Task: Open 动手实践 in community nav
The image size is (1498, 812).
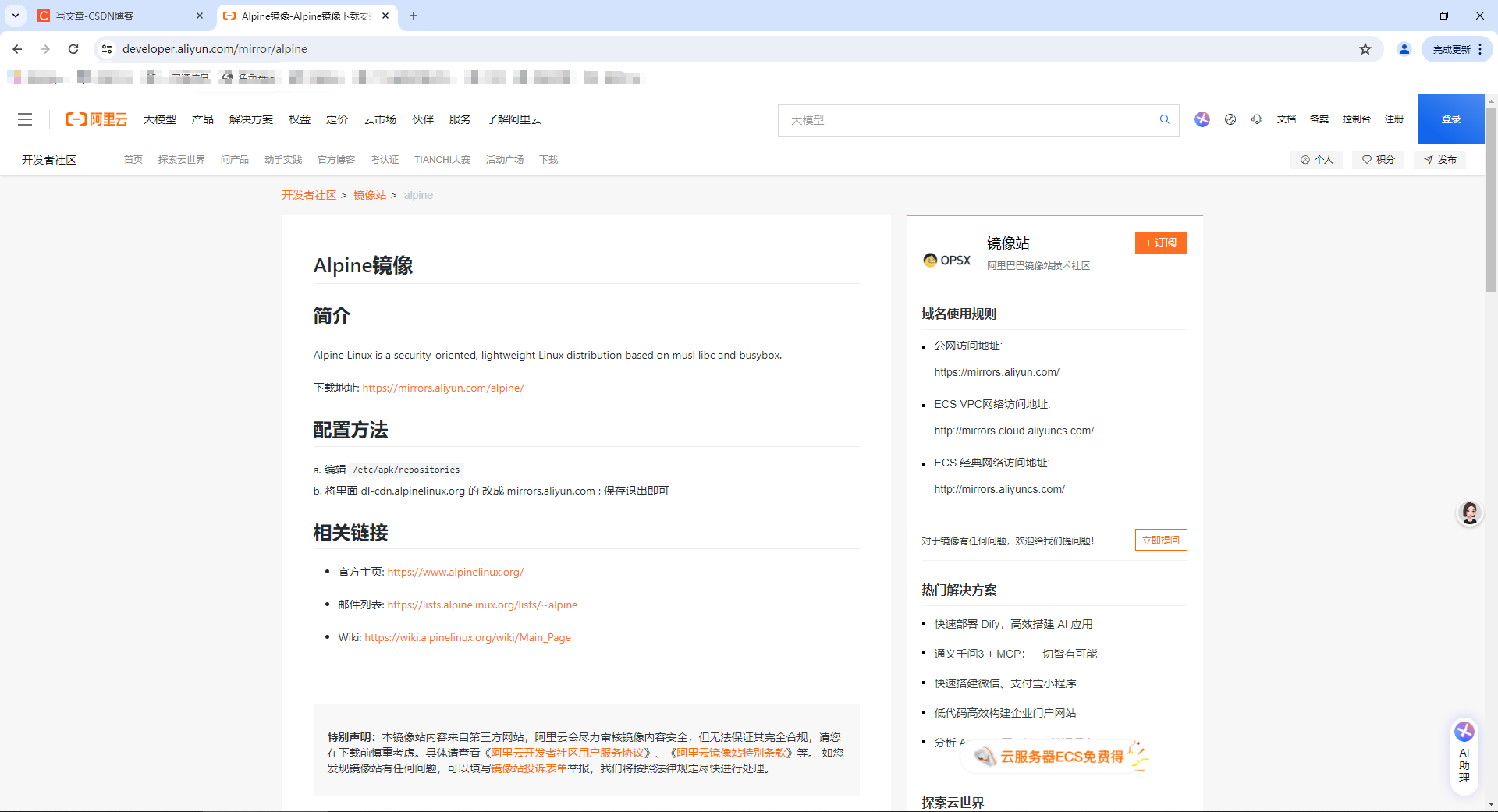Action: click(x=283, y=160)
